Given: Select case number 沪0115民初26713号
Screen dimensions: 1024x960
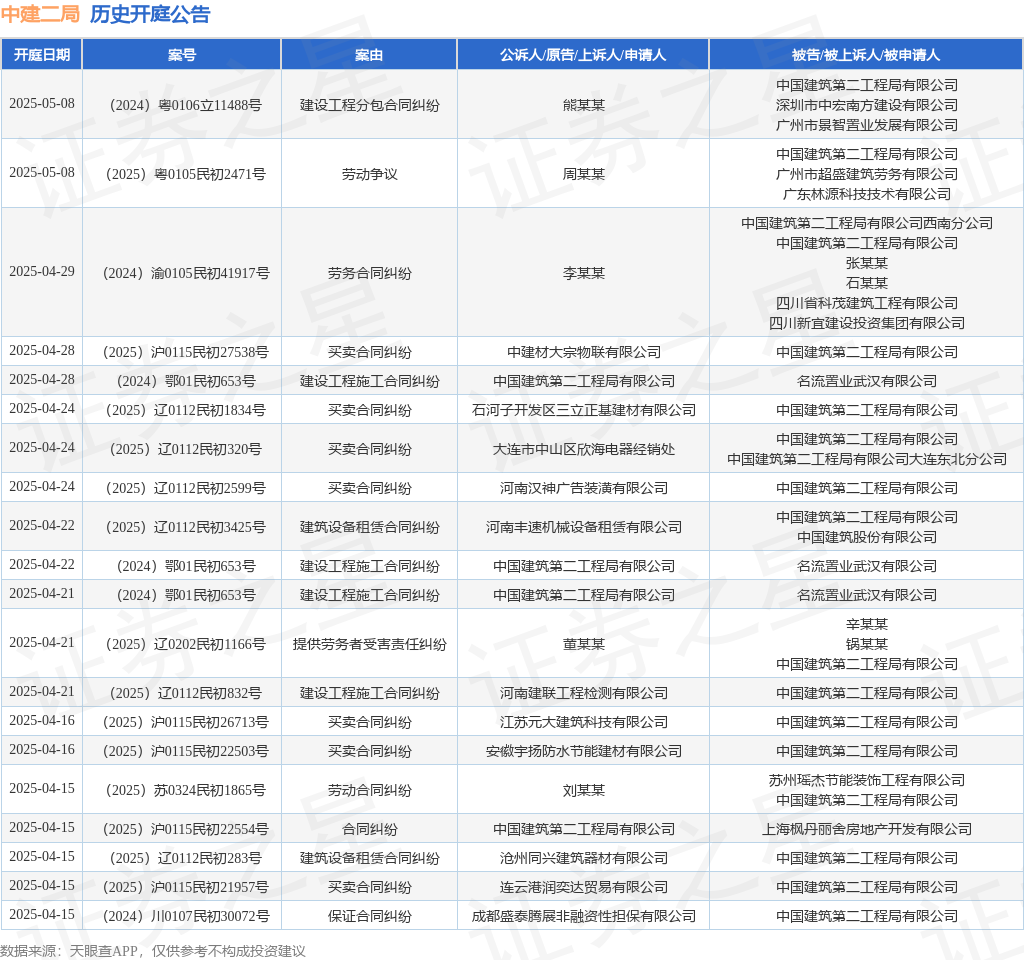Looking at the screenshot, I should click(185, 722).
